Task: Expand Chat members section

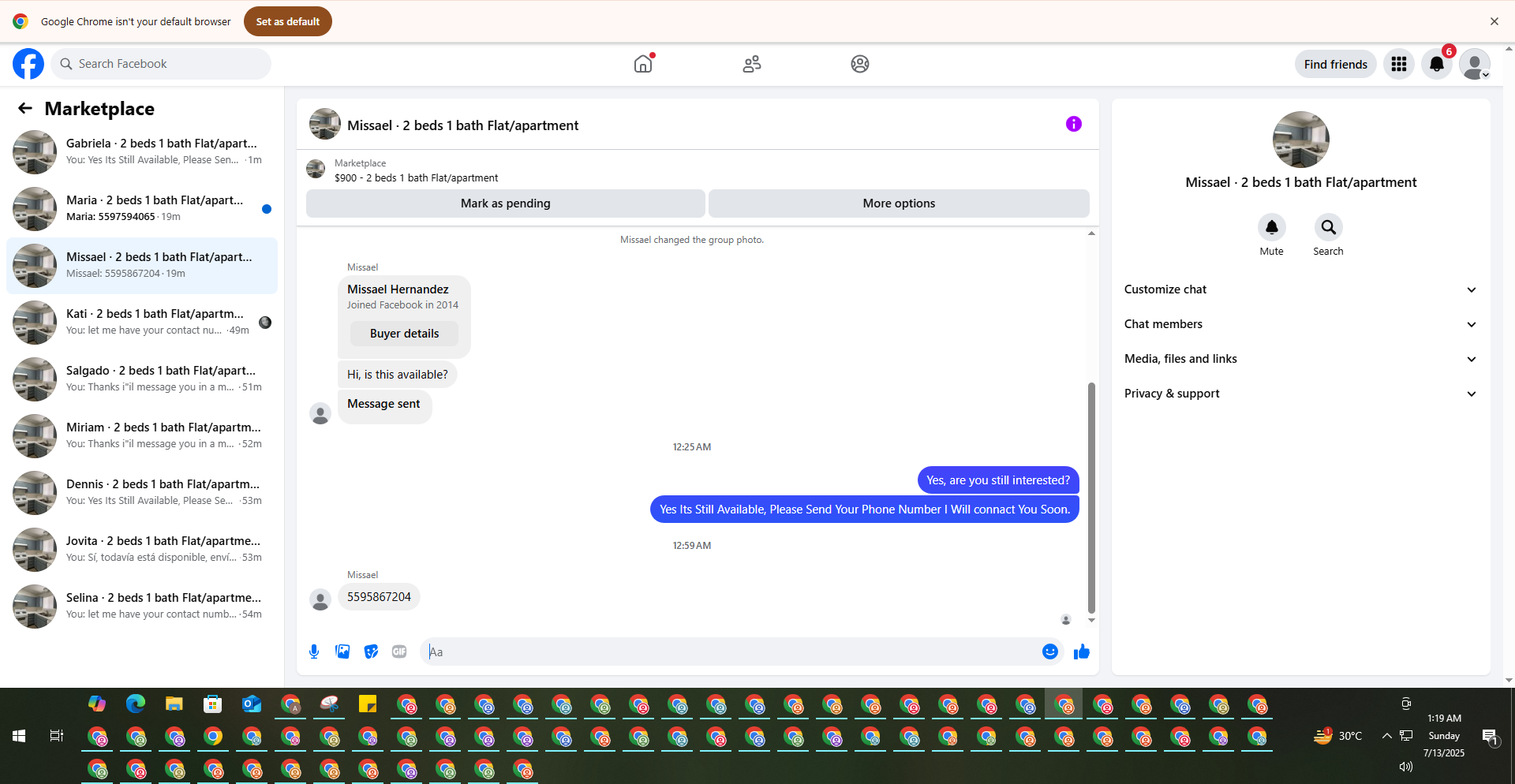Action: 1300,324
